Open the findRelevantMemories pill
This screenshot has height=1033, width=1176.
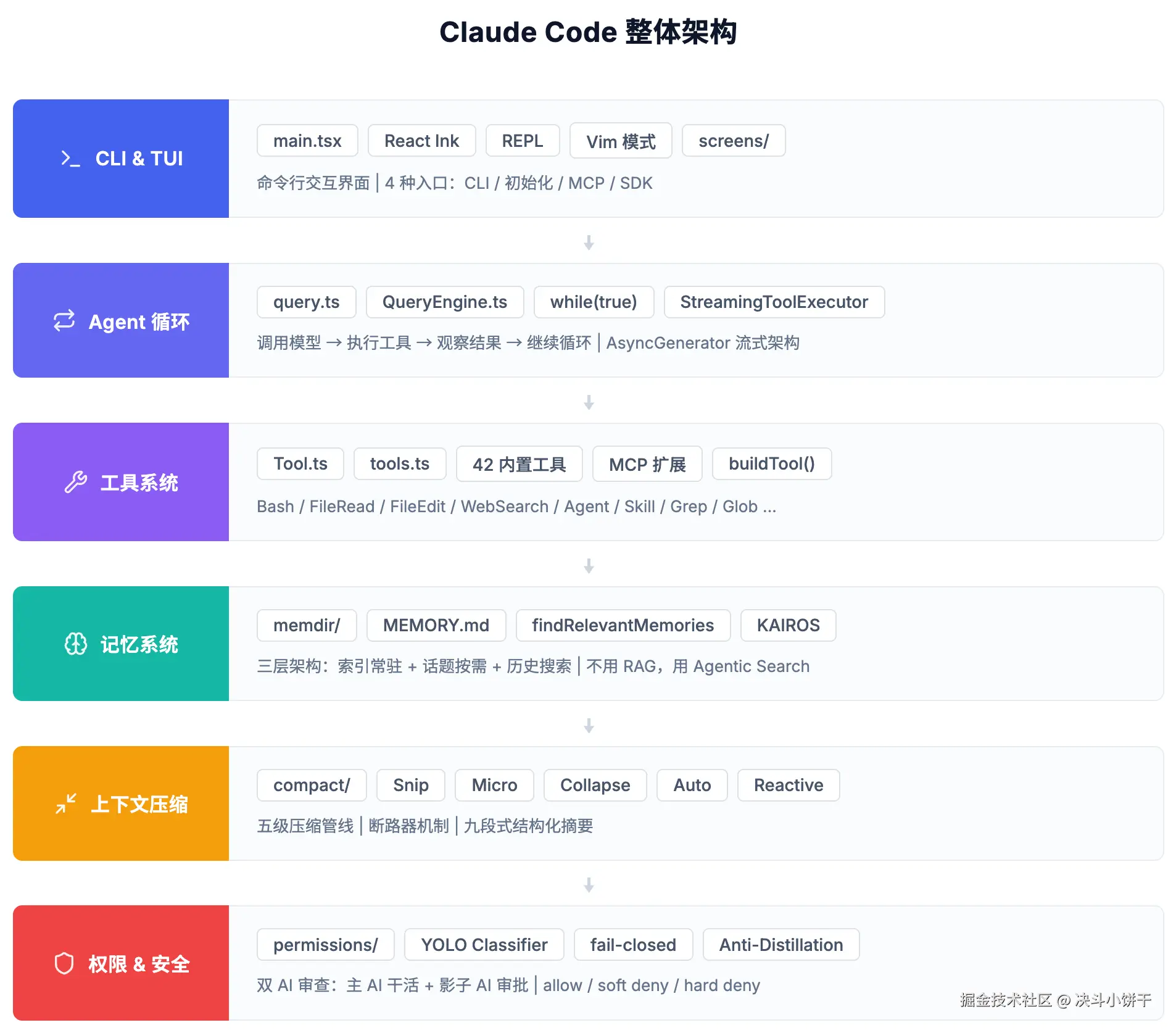click(x=623, y=625)
